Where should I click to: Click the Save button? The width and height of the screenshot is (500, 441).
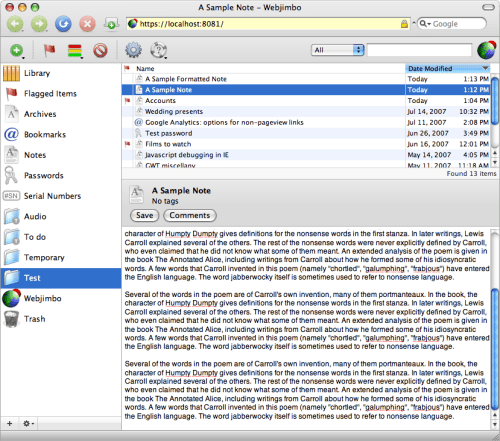(144, 215)
